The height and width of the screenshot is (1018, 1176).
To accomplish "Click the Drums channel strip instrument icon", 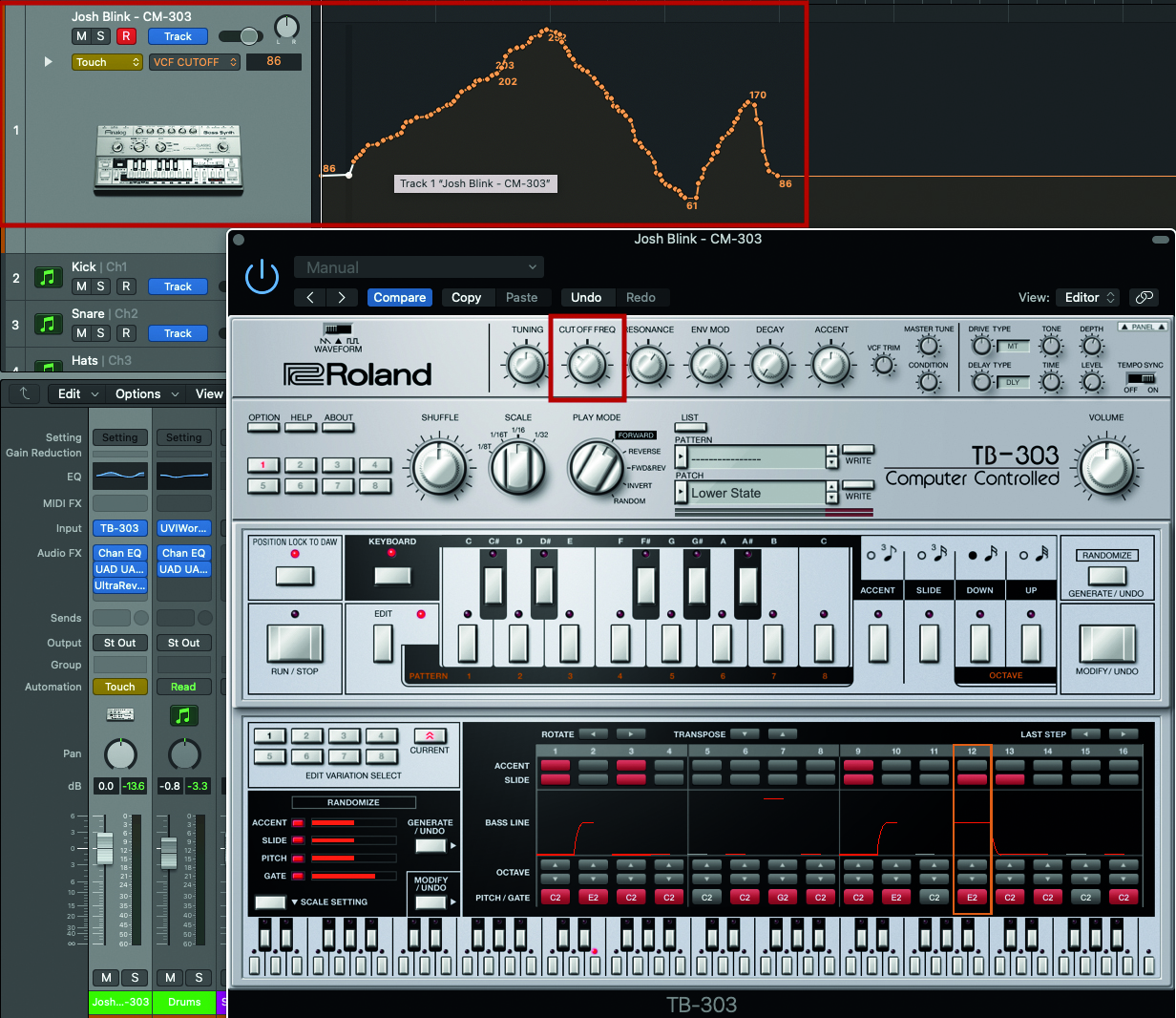I will point(183,714).
